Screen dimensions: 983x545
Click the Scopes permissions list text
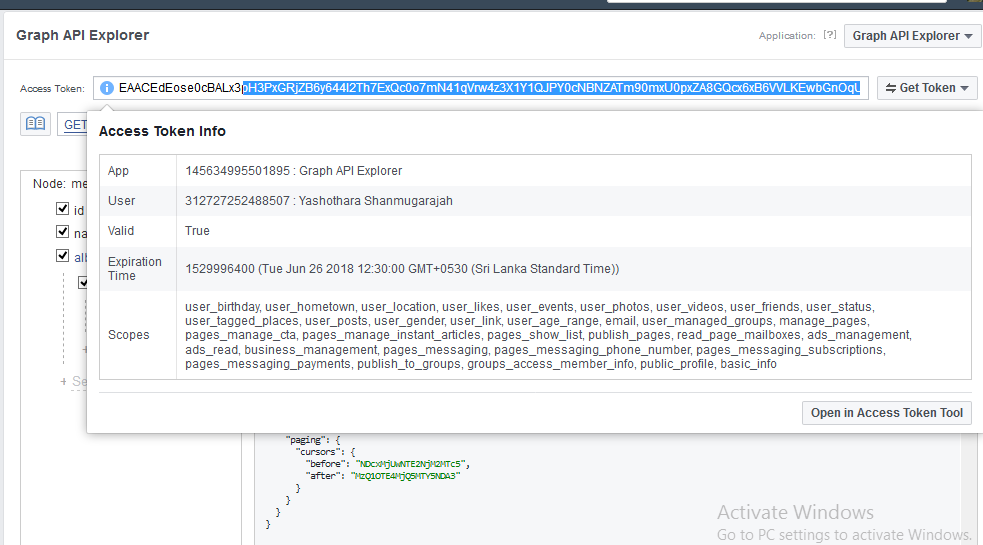548,336
